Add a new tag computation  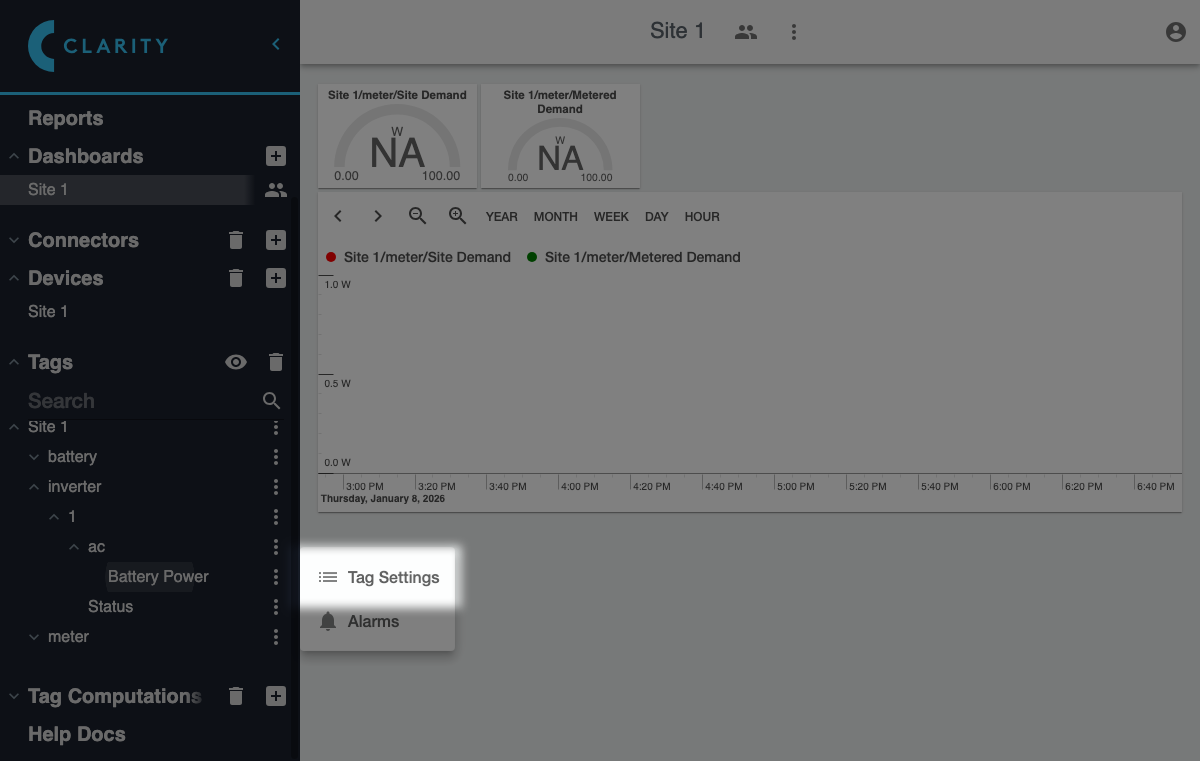[x=276, y=696]
